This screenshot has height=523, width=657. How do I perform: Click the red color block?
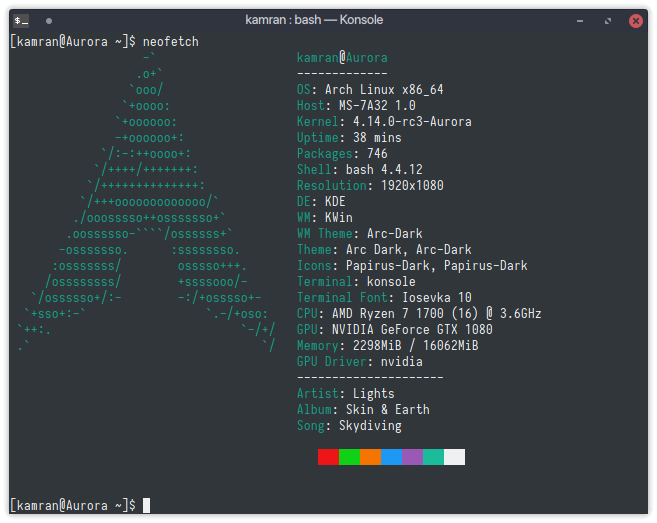coord(328,457)
